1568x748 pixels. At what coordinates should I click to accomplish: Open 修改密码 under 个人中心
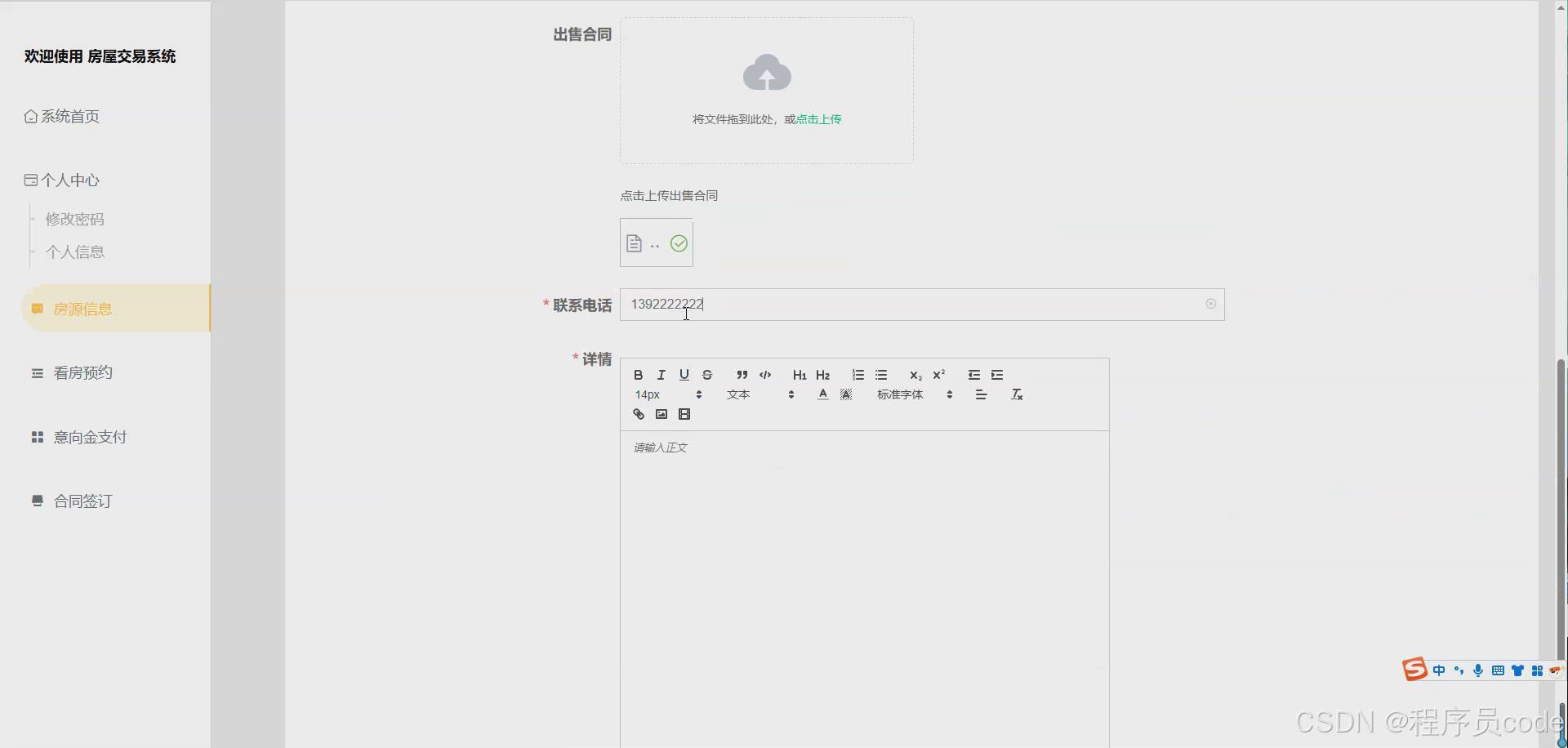click(74, 219)
